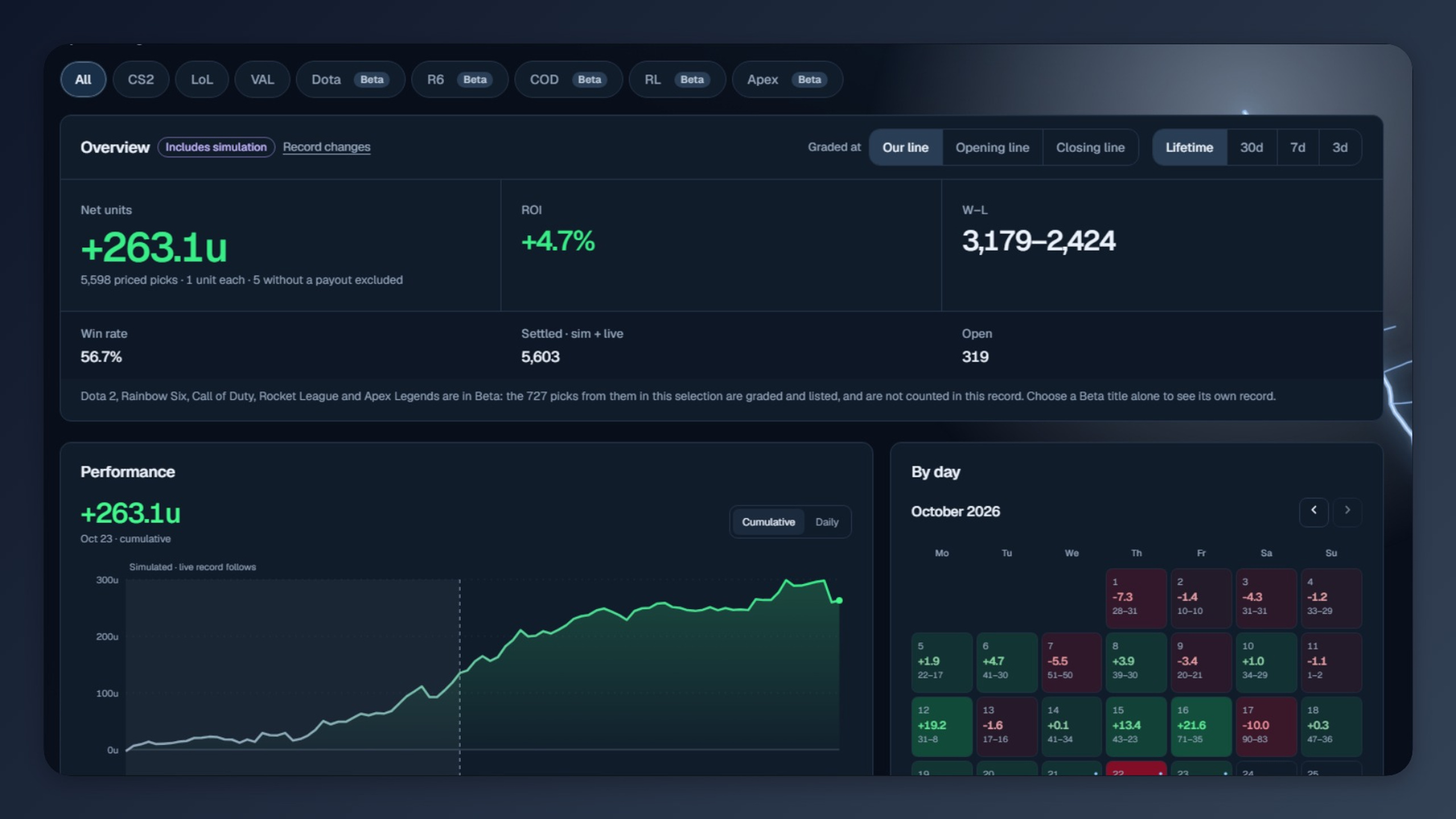The width and height of the screenshot is (1456, 819).
Task: Filter by CS2 picks
Action: point(140,80)
